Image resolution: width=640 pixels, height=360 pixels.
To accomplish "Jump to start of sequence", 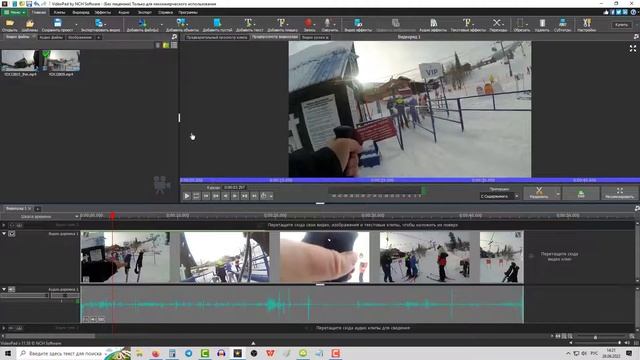I will [x=206, y=196].
